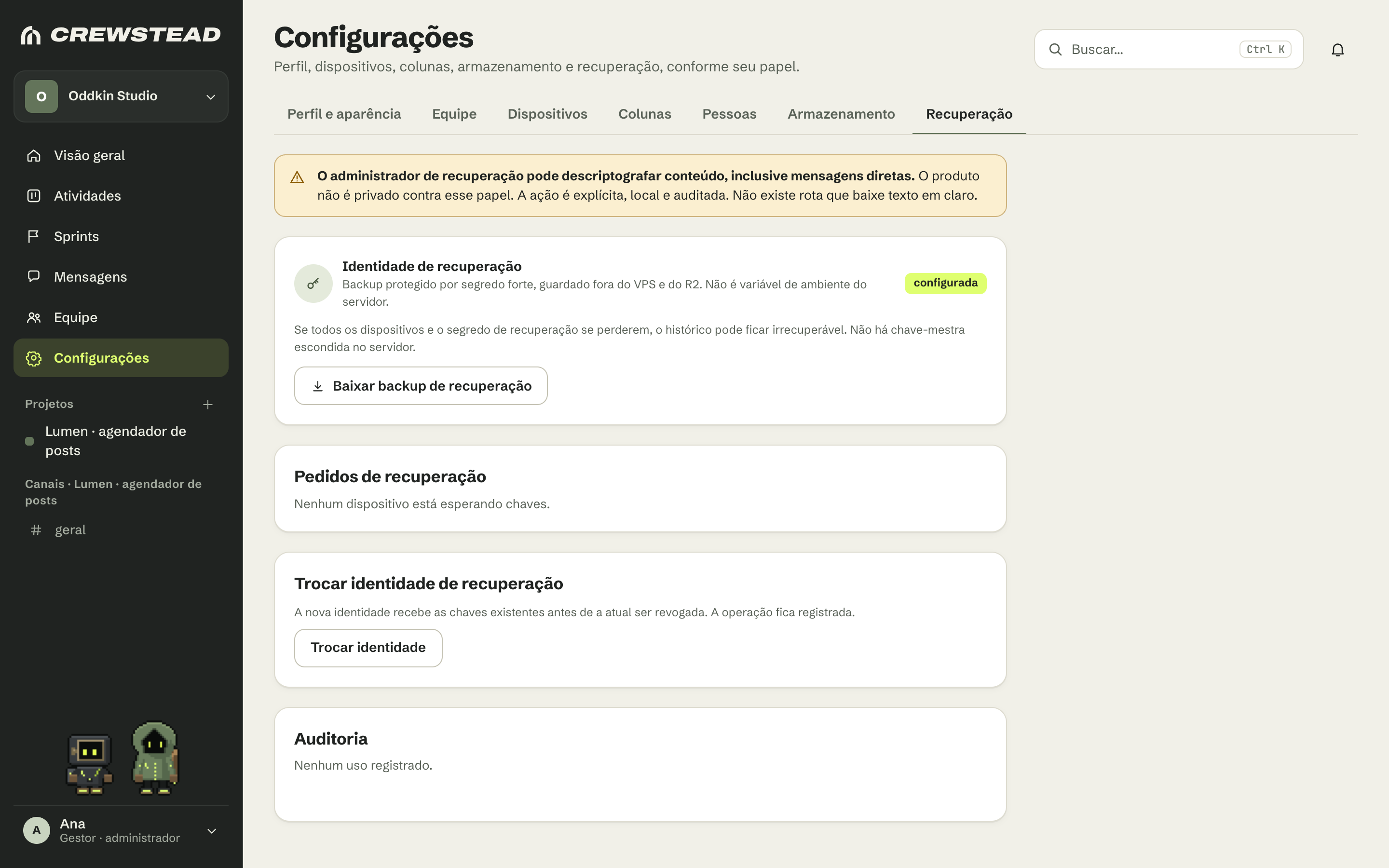Screen dimensions: 1389x868
Task: Click the Equipe people icon in sidebar
Action: [34, 317]
